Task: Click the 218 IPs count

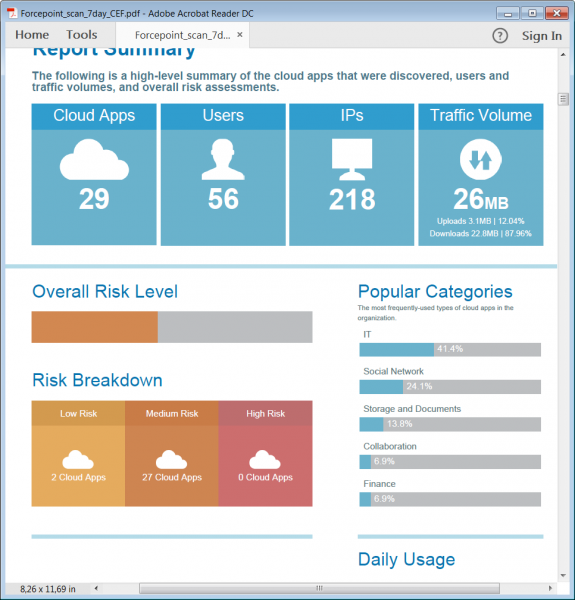Action: 352,199
